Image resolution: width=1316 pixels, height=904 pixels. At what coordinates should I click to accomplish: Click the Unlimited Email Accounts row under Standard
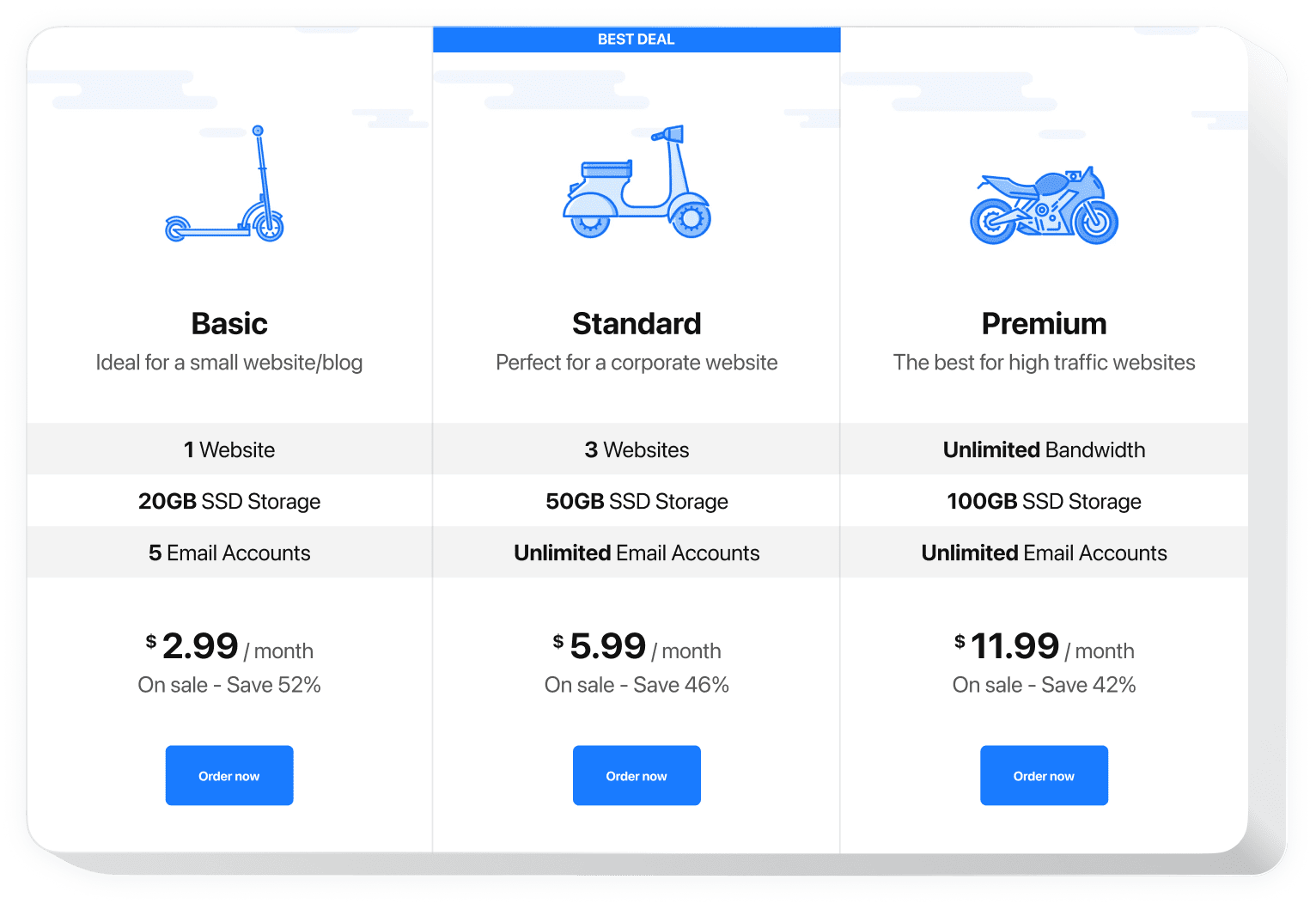click(636, 553)
